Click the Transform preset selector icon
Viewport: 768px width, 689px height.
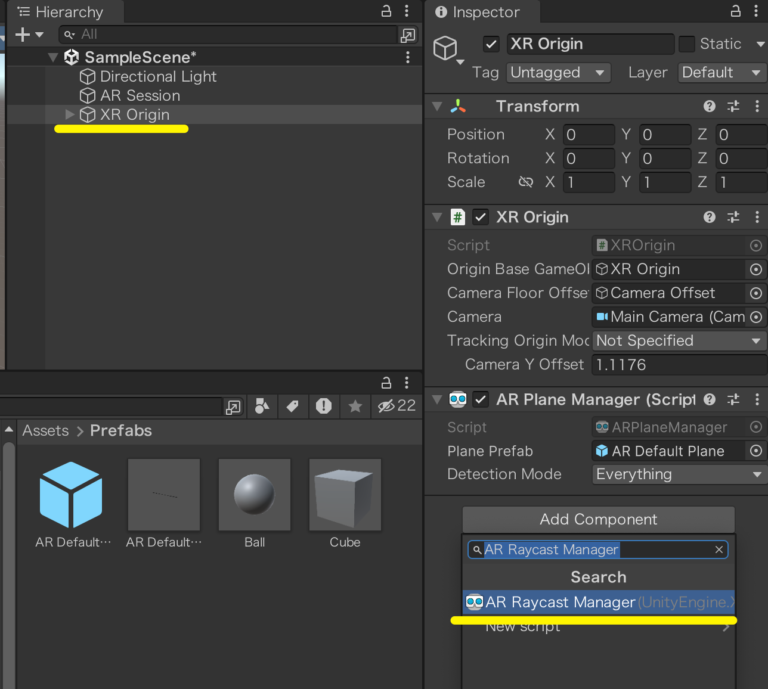(x=733, y=106)
